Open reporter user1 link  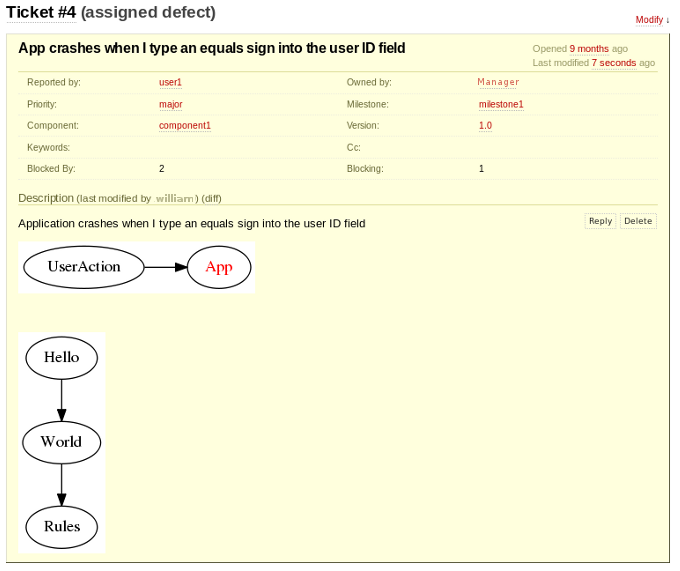click(x=170, y=82)
